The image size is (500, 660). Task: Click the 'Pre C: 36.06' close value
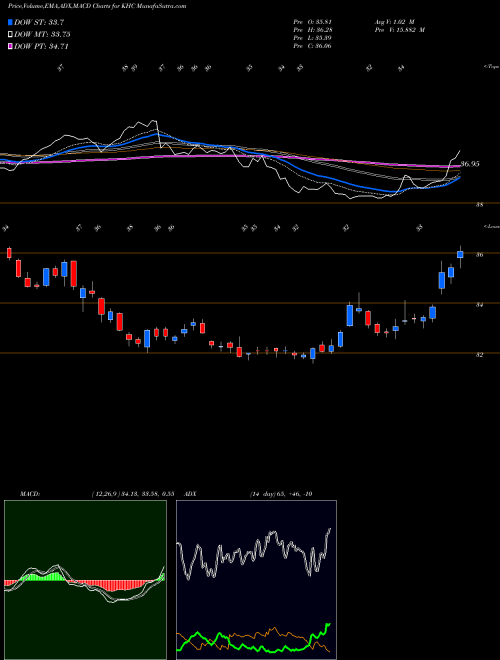pyautogui.click(x=312, y=46)
